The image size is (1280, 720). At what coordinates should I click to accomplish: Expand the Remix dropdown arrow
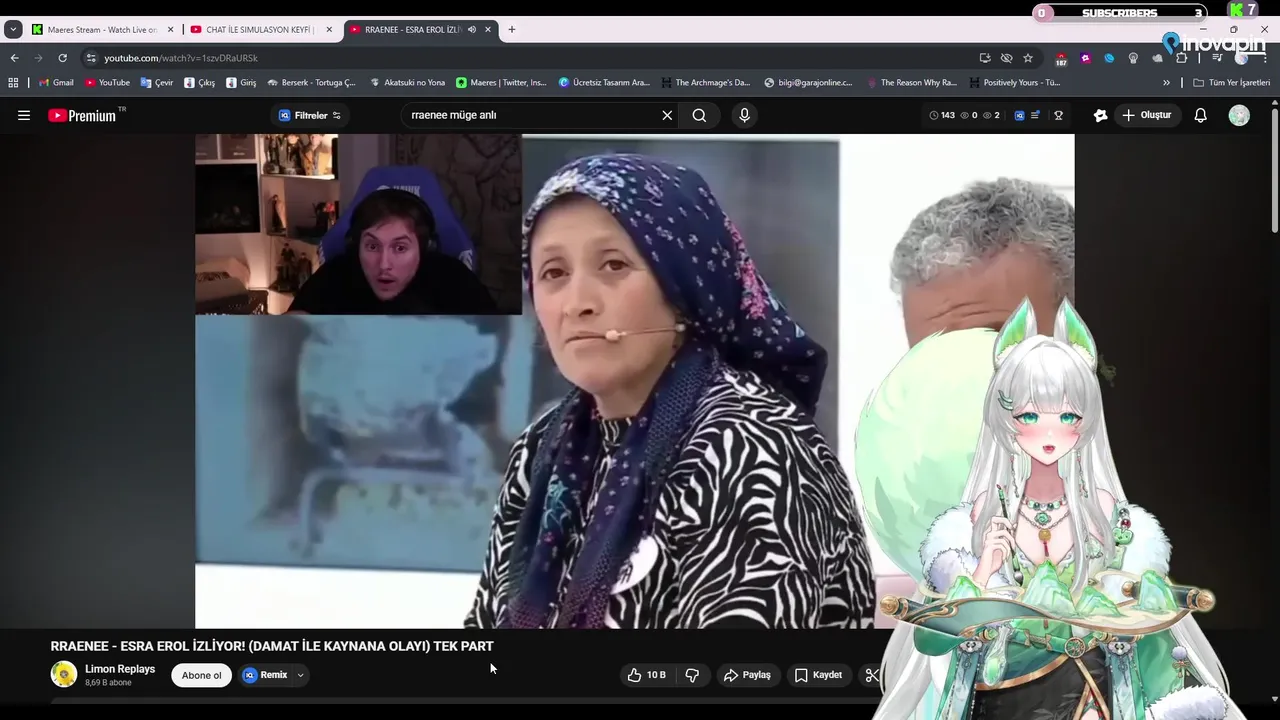coord(300,675)
